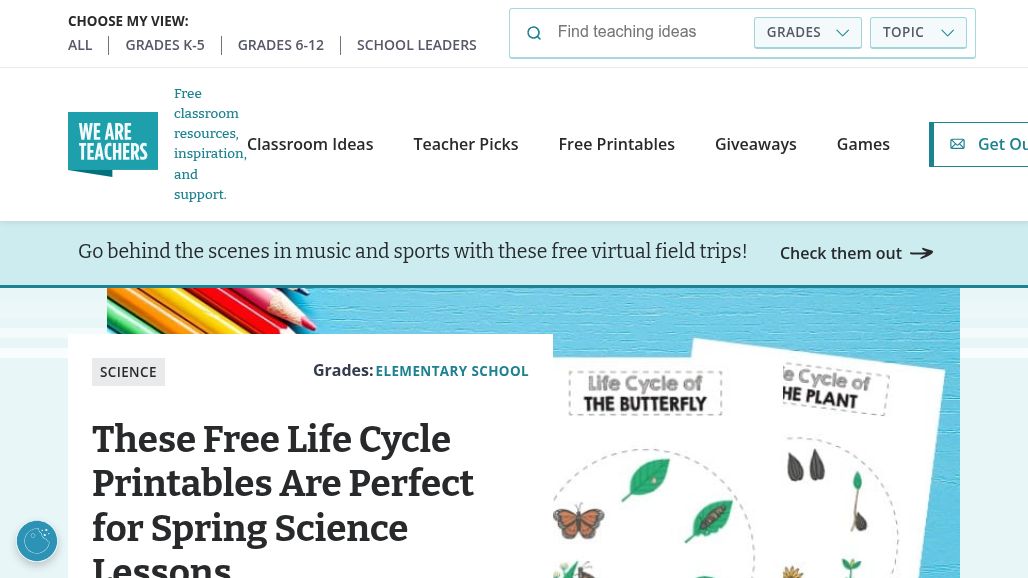This screenshot has width=1028, height=578.
Task: Switch view to Grades 6-12
Action: coord(281,45)
